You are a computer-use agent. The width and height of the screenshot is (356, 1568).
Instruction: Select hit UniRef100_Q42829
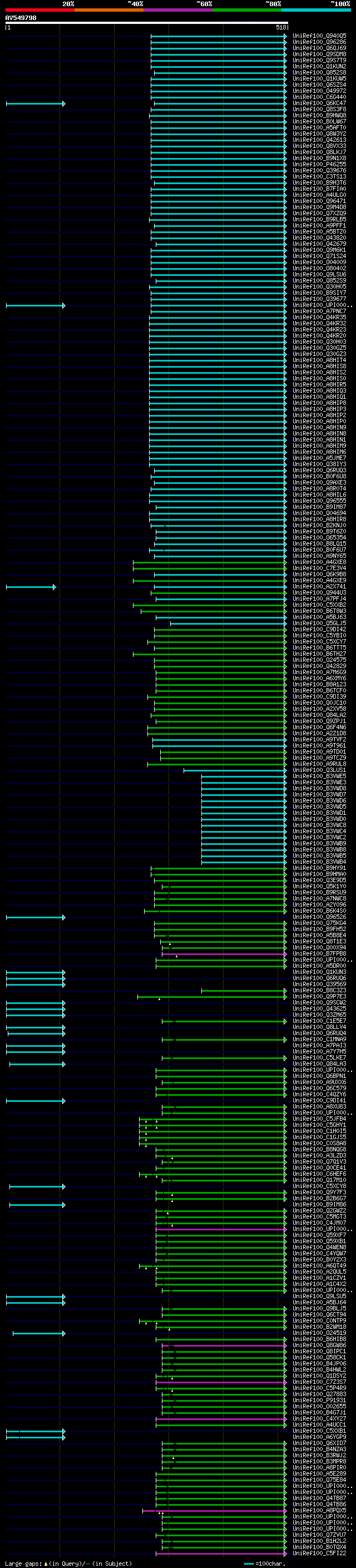pyautogui.click(x=319, y=666)
